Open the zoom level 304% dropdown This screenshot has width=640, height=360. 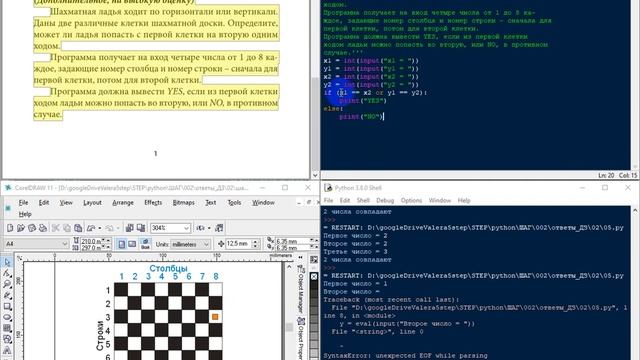tap(186, 228)
